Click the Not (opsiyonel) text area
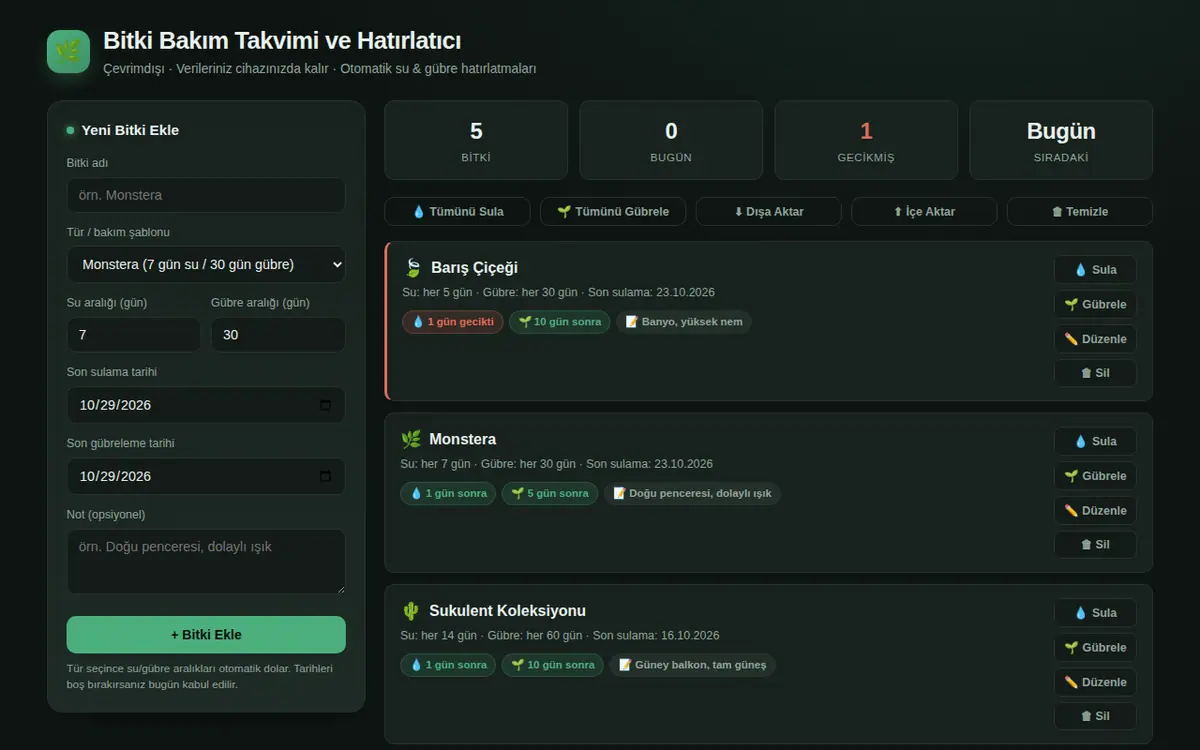 tap(206, 561)
